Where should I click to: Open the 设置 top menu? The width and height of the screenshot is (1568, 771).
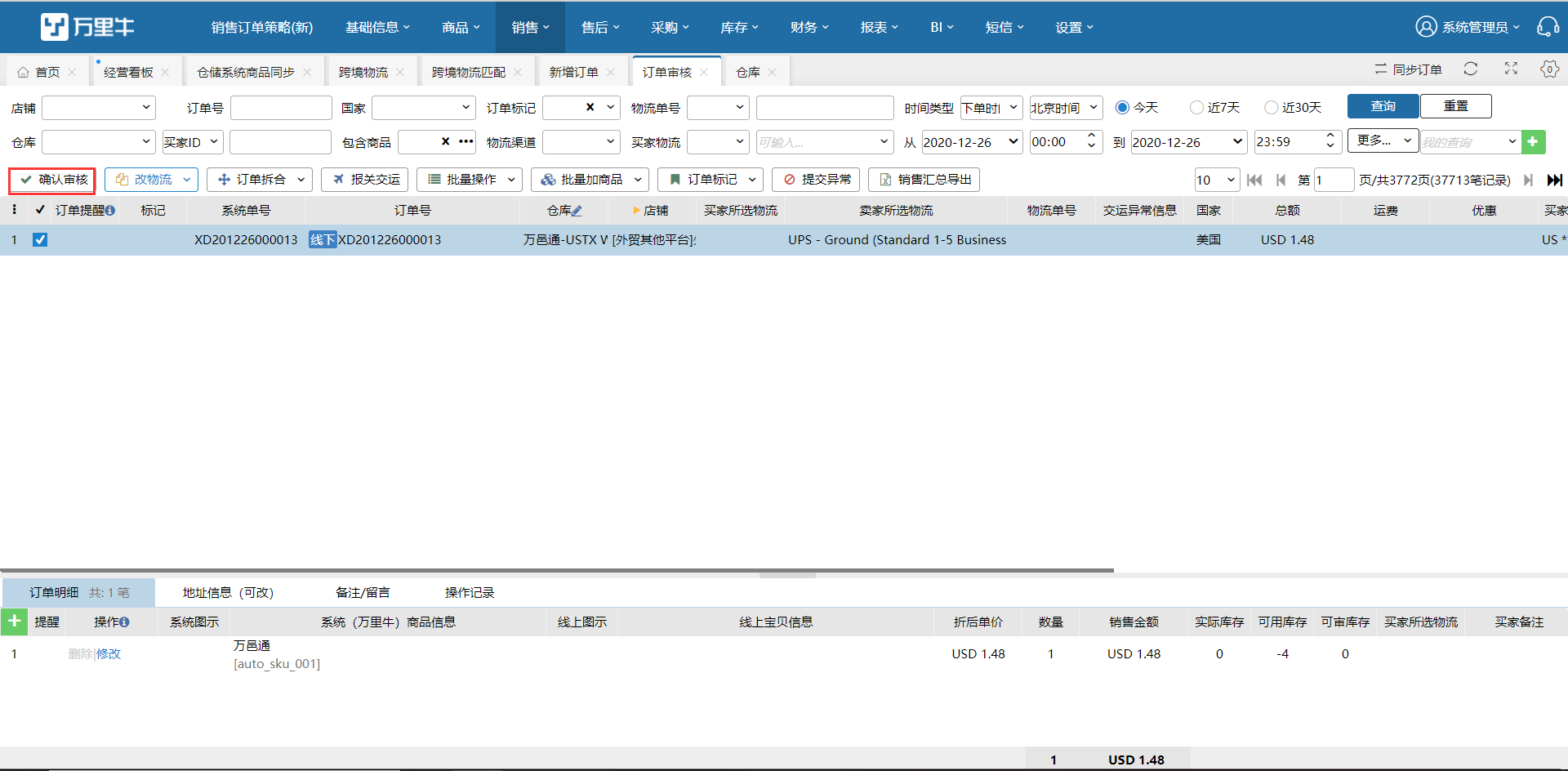(x=1074, y=27)
